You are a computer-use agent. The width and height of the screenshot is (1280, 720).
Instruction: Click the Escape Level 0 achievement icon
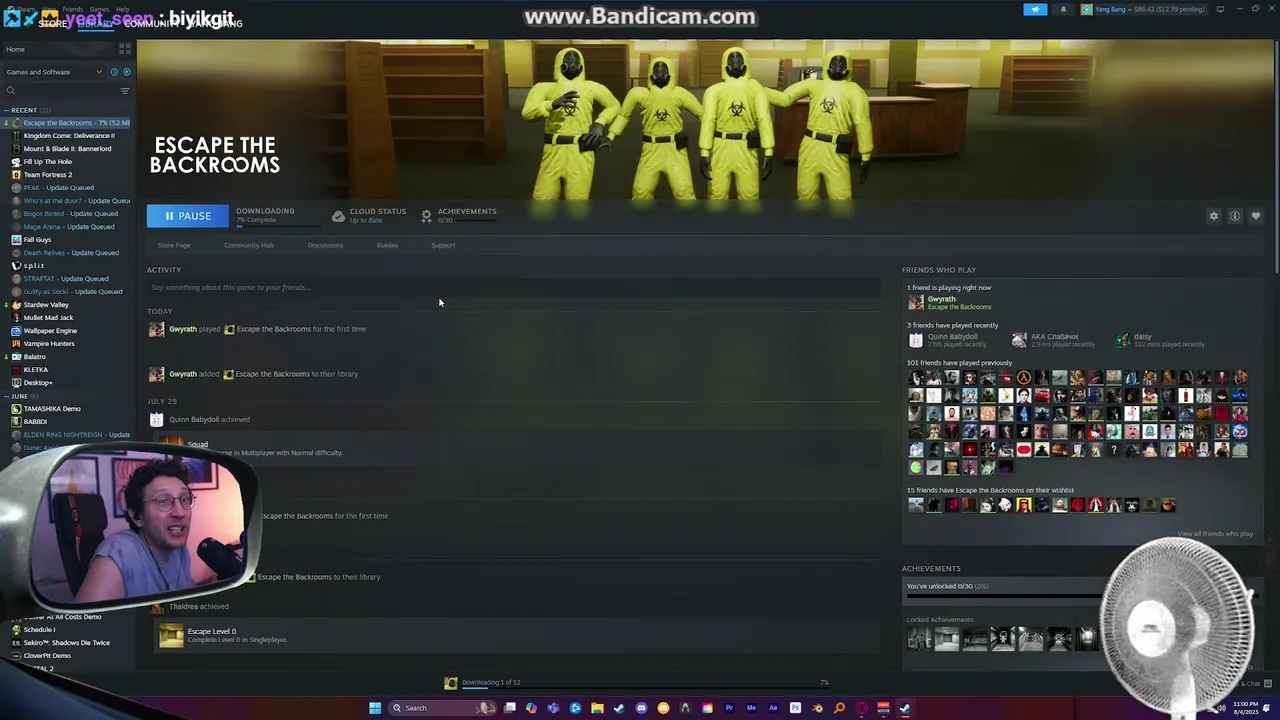171,635
